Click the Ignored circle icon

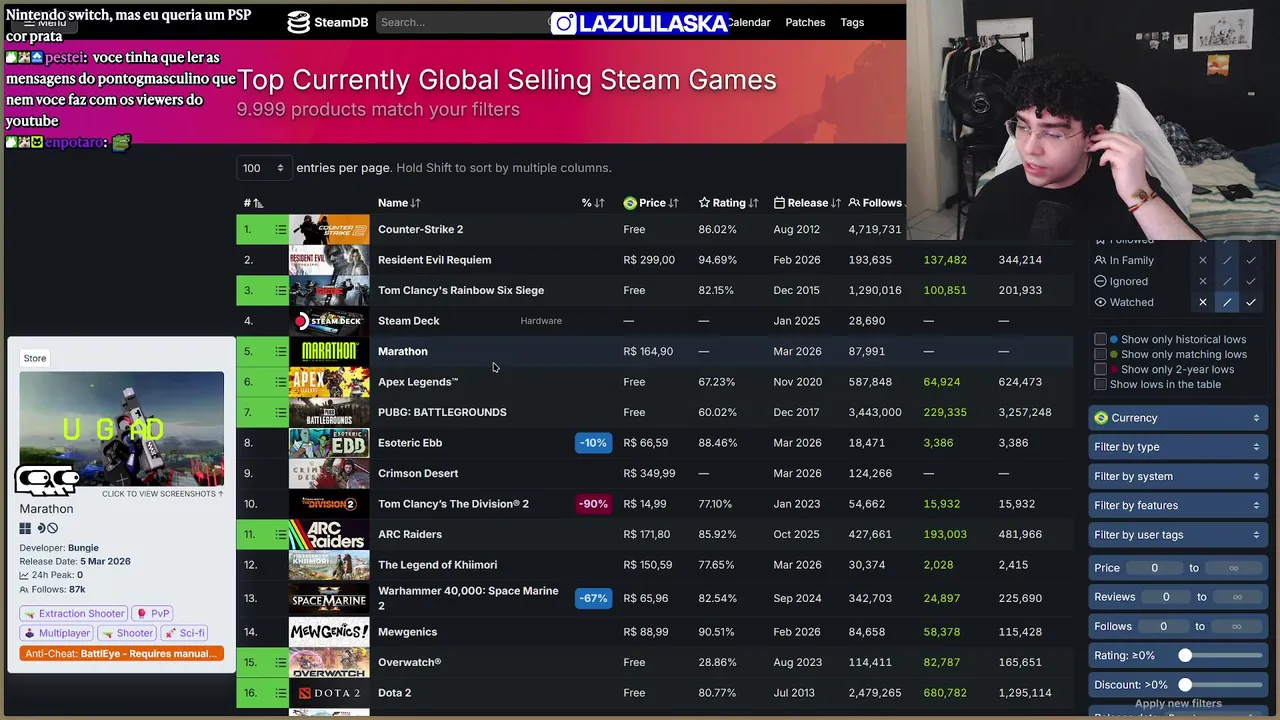pos(1100,282)
